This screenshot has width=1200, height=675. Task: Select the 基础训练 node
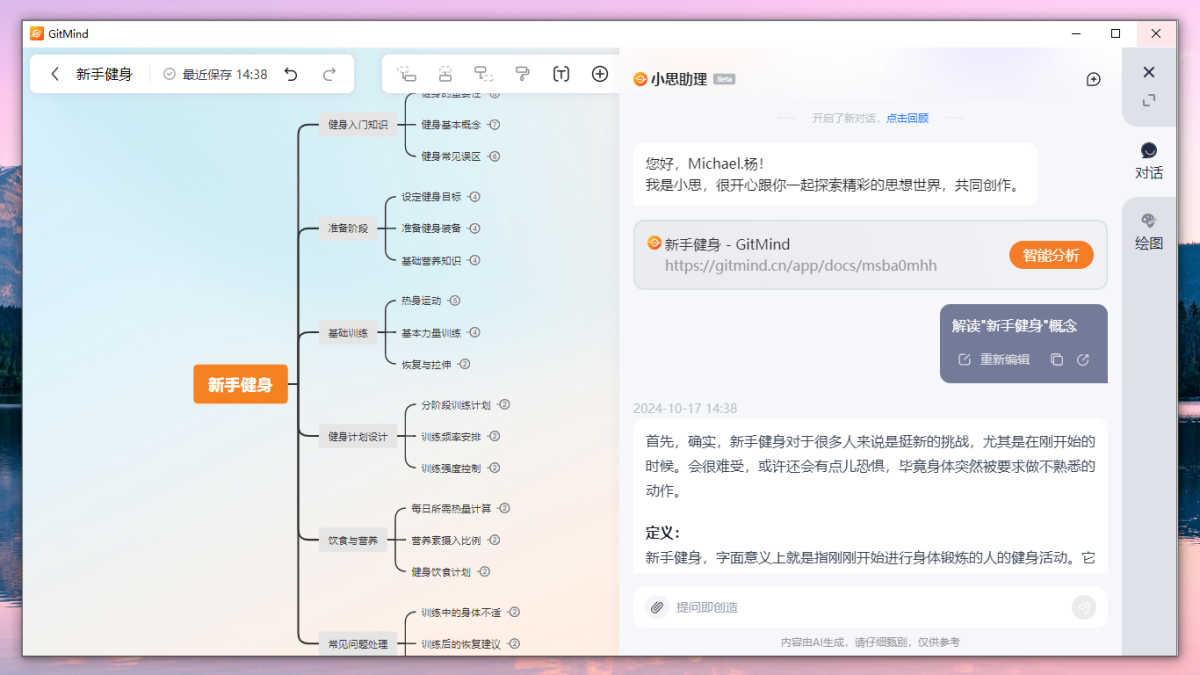[x=348, y=333]
